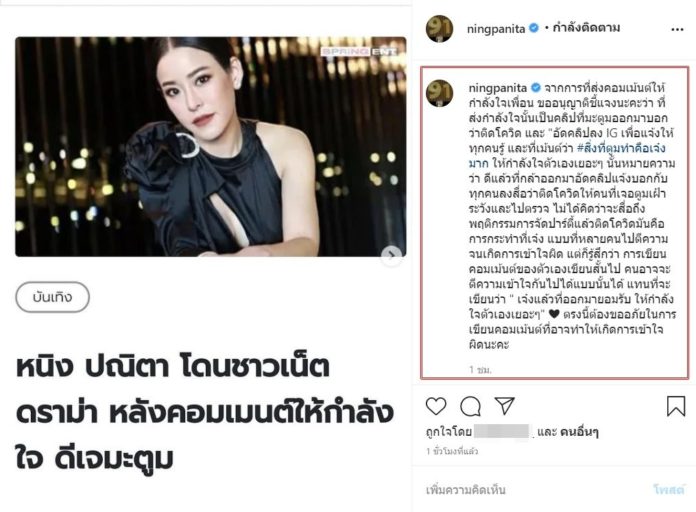696x512 pixels.
Task: Open ningpanita profile picture in header
Action: (439, 28)
